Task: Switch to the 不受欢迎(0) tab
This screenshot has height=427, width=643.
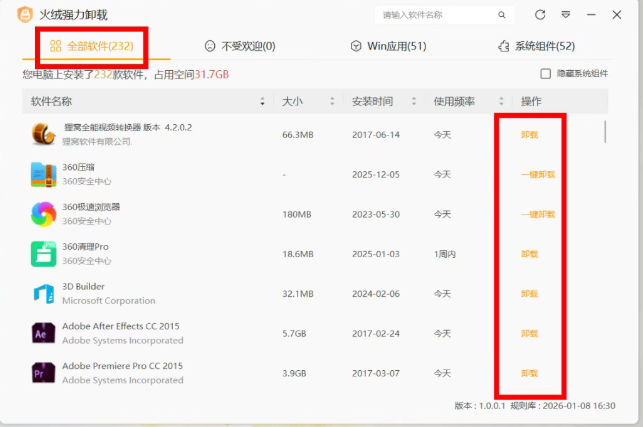Action: (x=239, y=47)
